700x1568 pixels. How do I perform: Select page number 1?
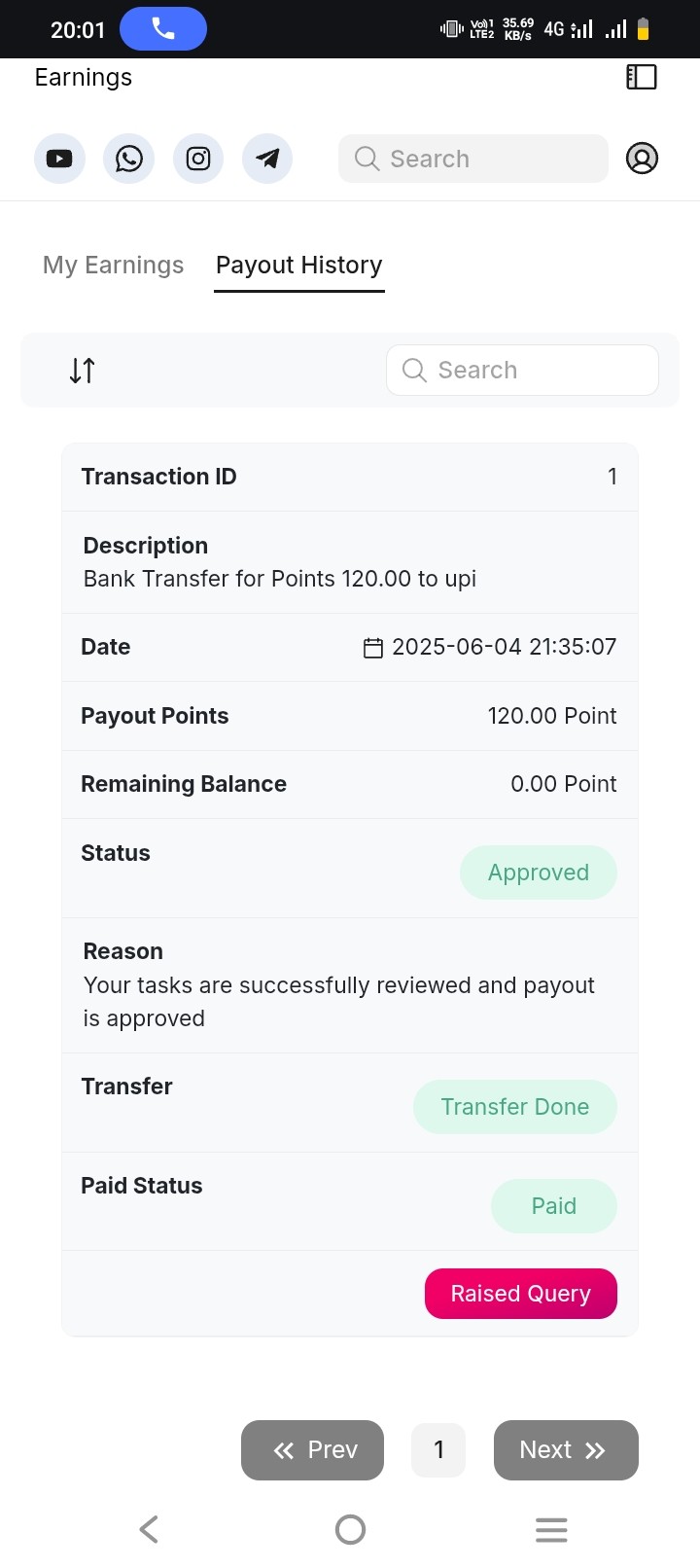click(x=438, y=1450)
